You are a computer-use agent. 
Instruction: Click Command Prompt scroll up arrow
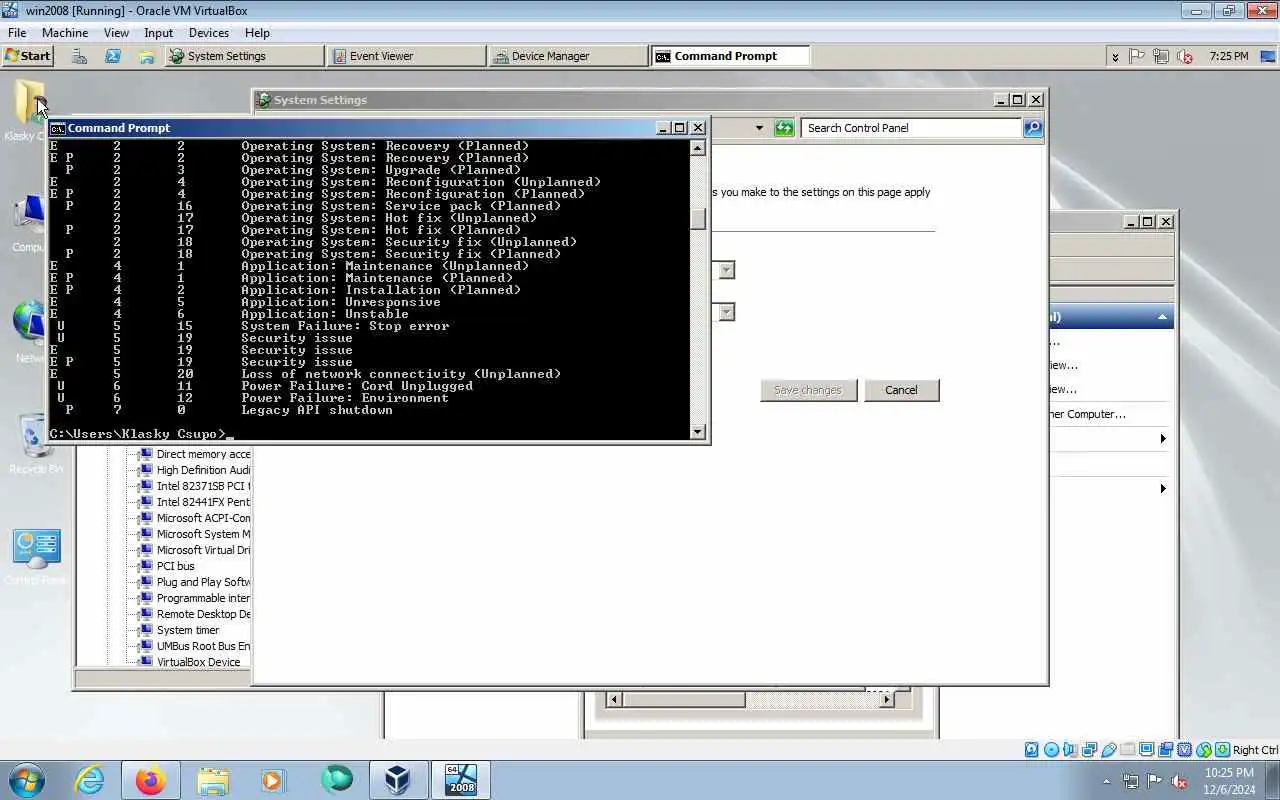pyautogui.click(x=698, y=147)
